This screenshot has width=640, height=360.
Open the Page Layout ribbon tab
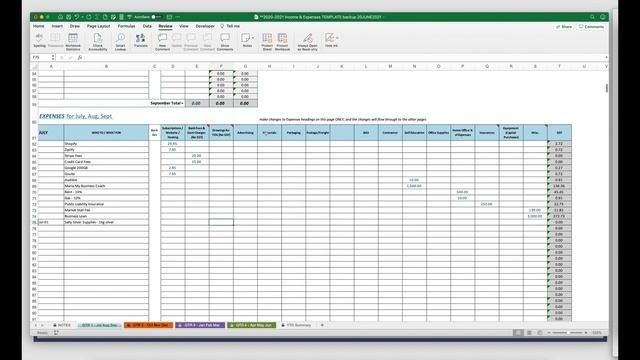click(x=98, y=26)
